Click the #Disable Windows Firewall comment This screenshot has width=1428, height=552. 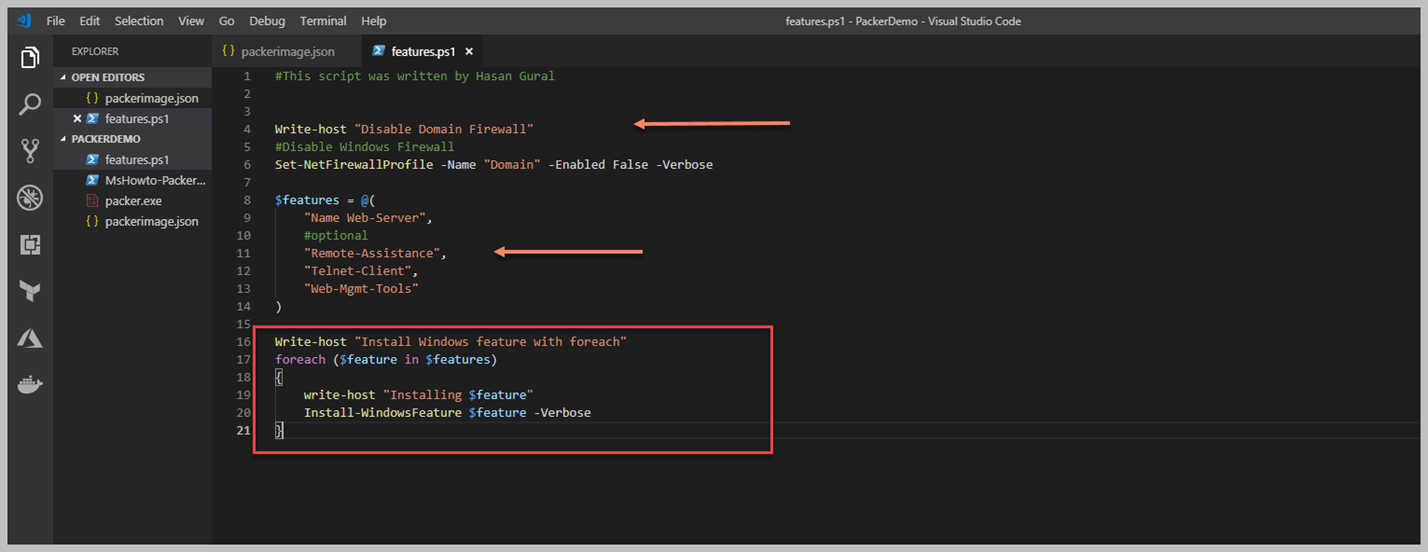pos(364,147)
